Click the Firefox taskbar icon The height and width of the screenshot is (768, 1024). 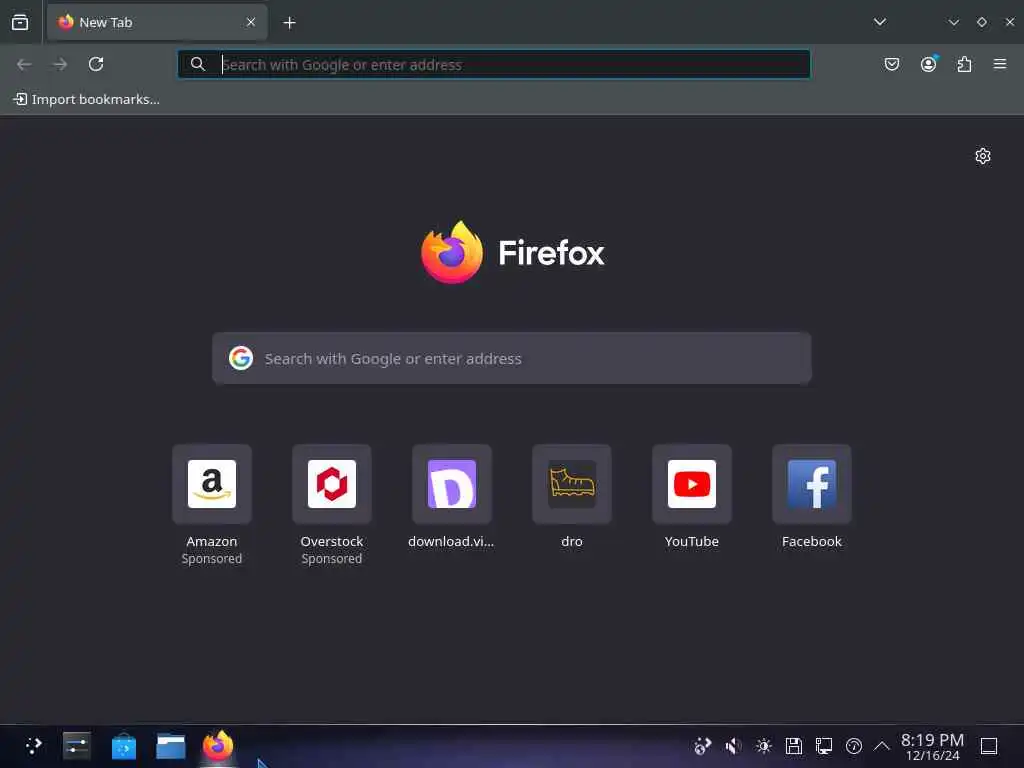[x=218, y=745]
